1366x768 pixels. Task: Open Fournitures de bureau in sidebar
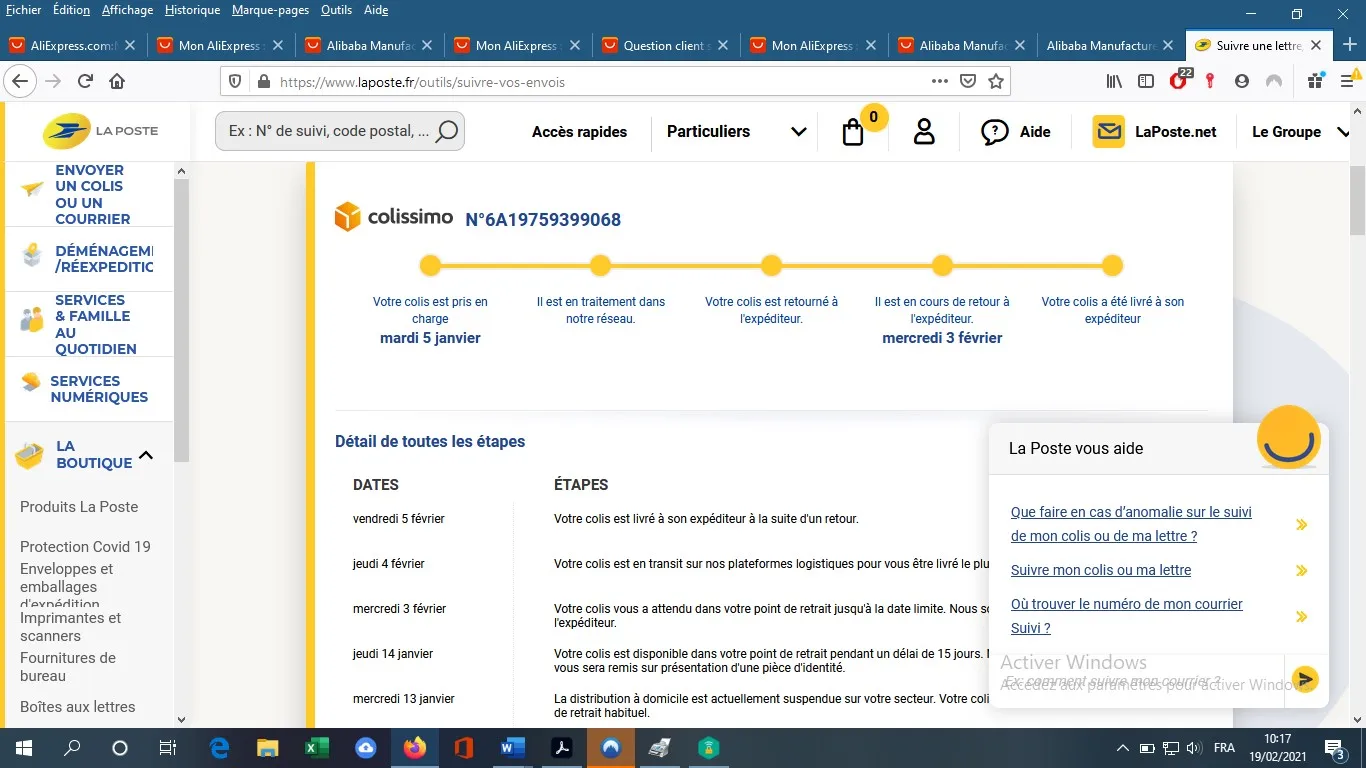click(68, 666)
